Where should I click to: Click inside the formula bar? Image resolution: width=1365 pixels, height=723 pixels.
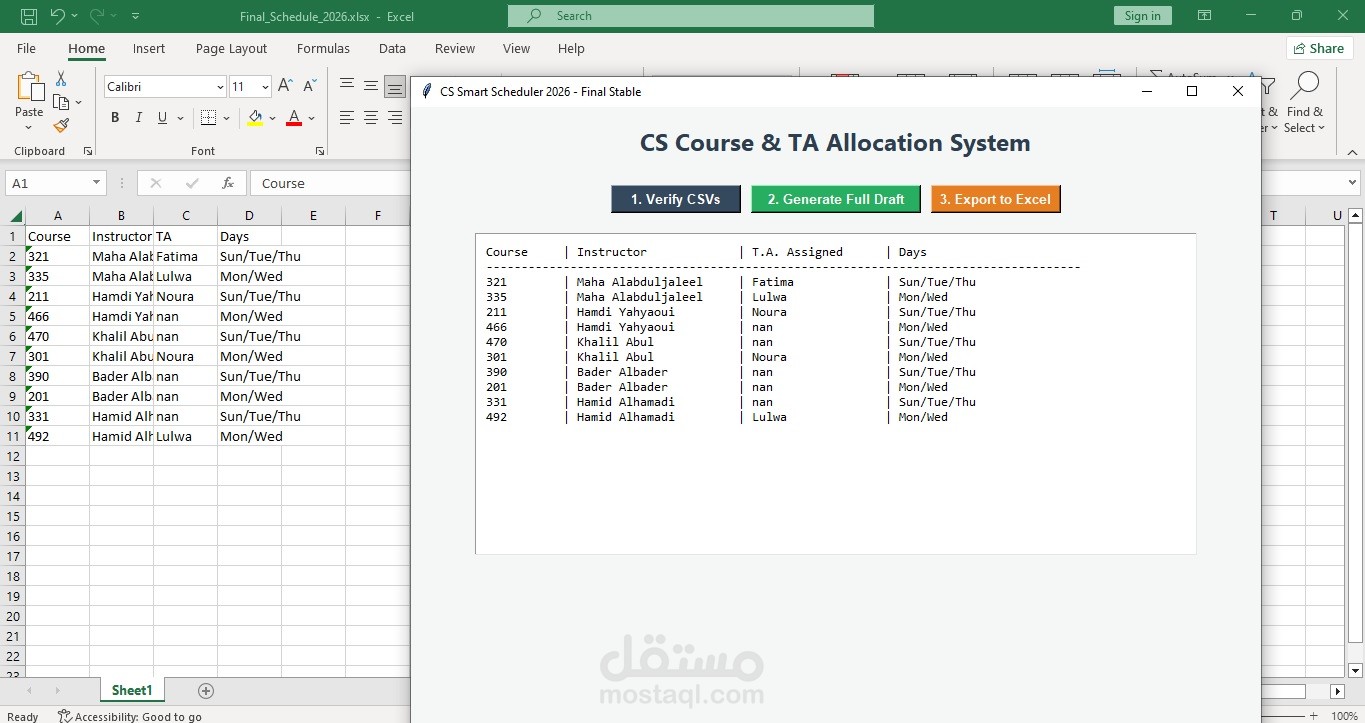click(330, 182)
